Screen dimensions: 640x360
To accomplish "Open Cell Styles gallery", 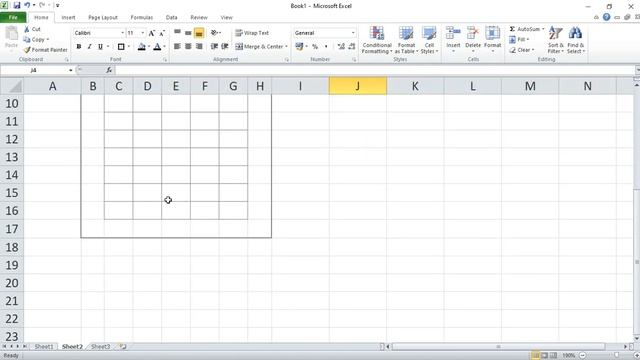I will point(429,40).
